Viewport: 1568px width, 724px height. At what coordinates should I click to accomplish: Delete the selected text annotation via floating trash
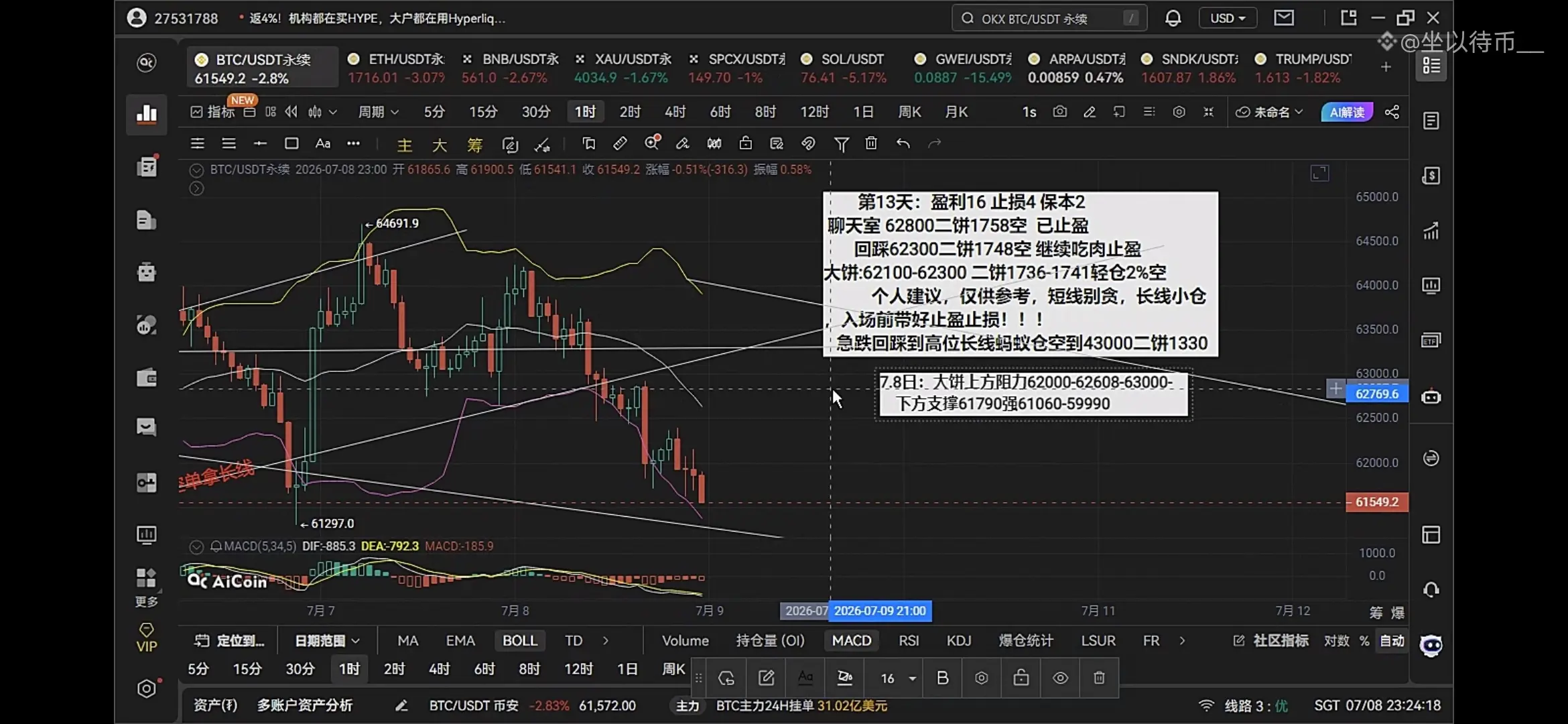click(x=1099, y=678)
